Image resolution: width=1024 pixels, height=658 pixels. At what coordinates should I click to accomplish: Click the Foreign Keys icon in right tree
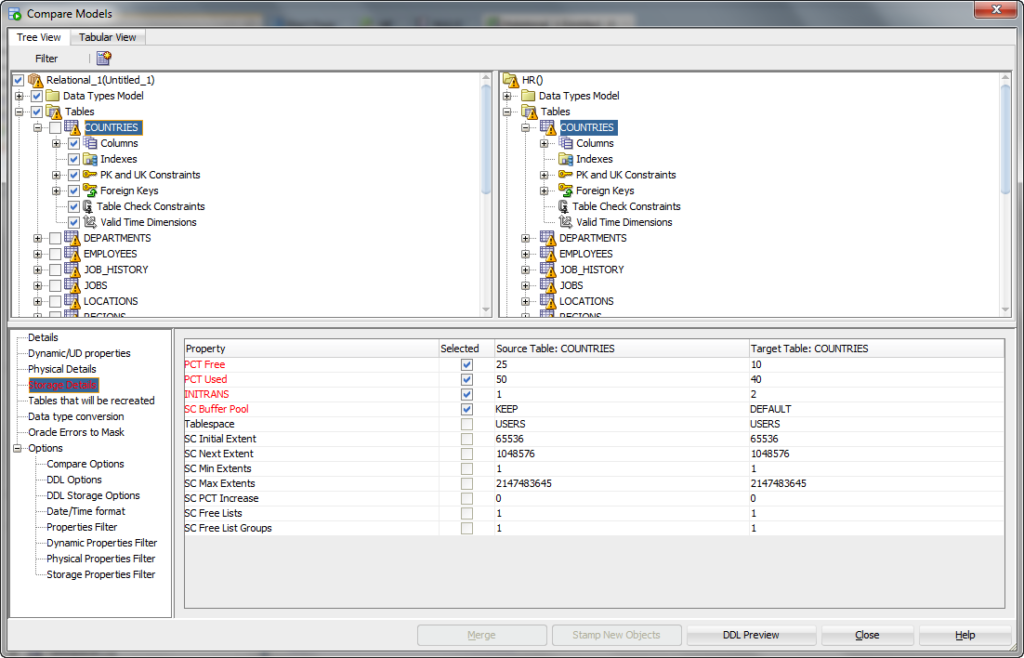click(x=566, y=191)
